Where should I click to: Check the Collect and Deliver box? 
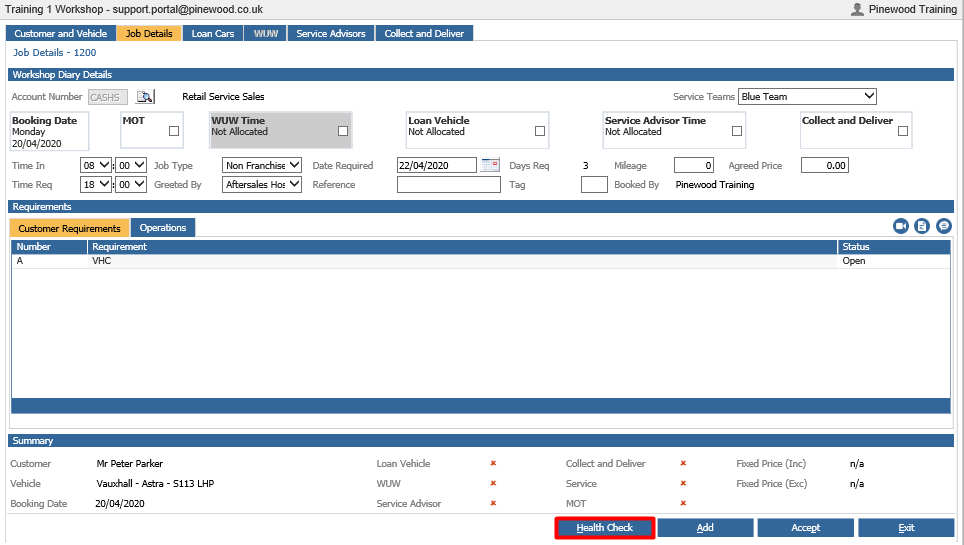(903, 131)
